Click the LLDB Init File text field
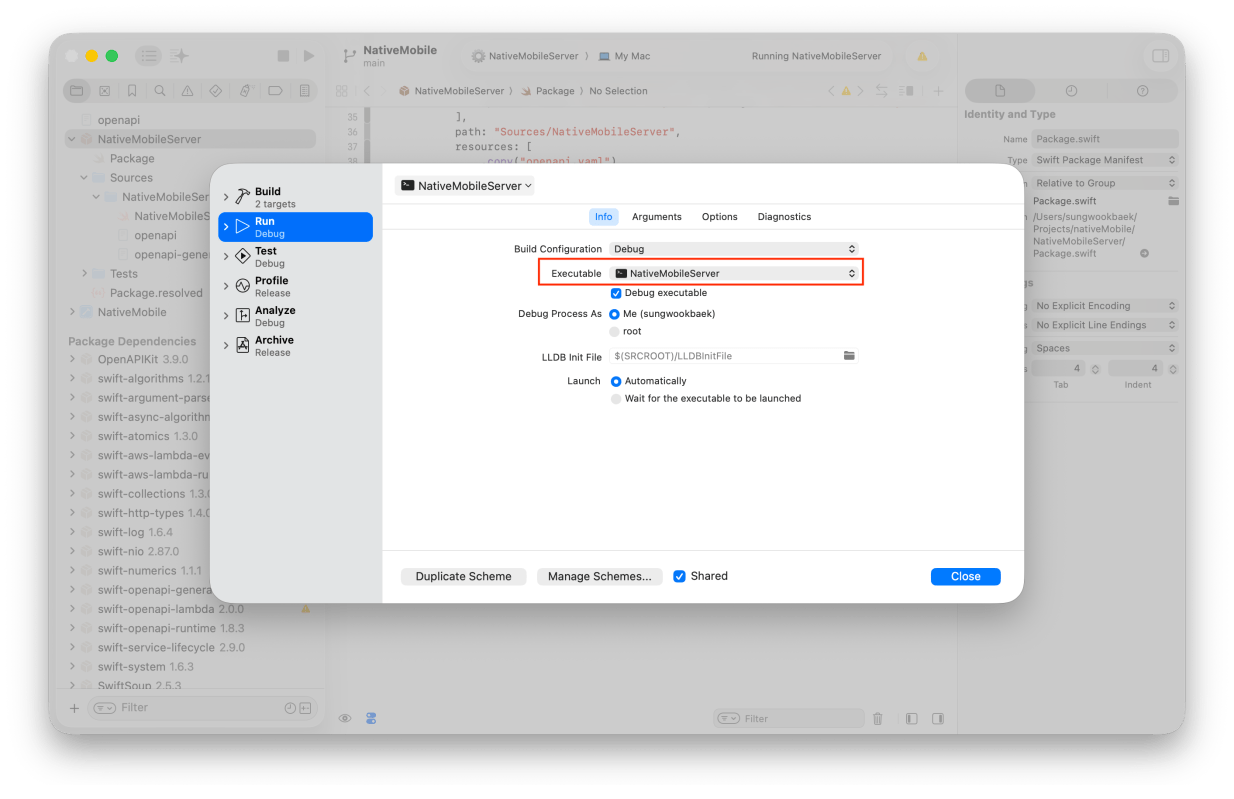 click(x=724, y=356)
